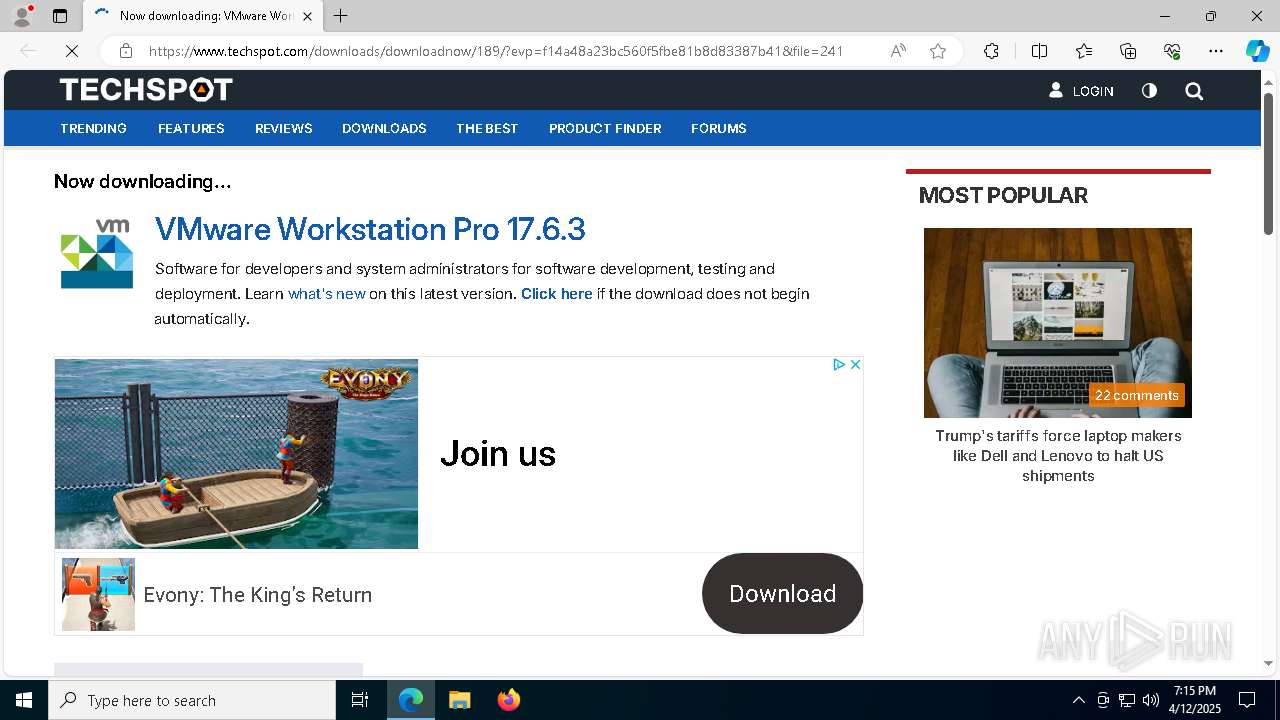The width and height of the screenshot is (1280, 720).
Task: Open File Explorer from taskbar
Action: click(459, 700)
